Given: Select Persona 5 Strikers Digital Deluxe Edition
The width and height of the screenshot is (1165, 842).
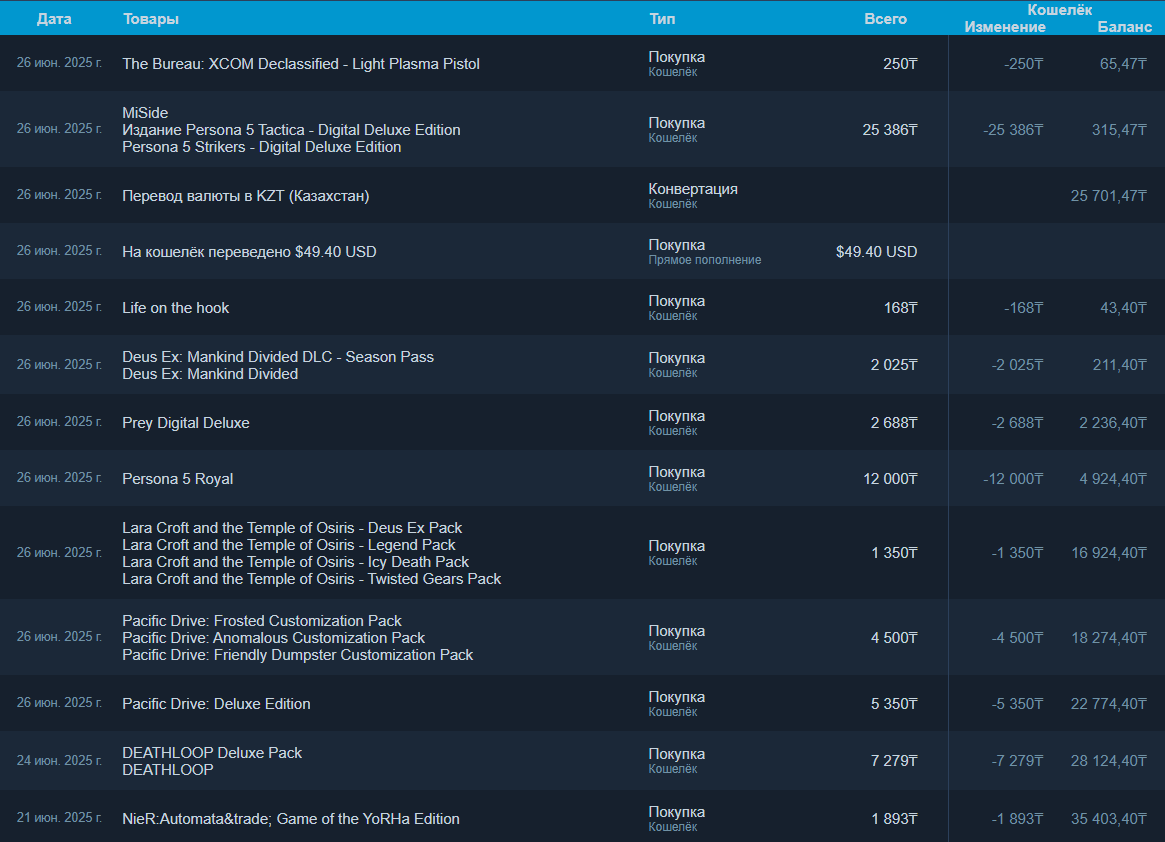Looking at the screenshot, I should 262,147.
